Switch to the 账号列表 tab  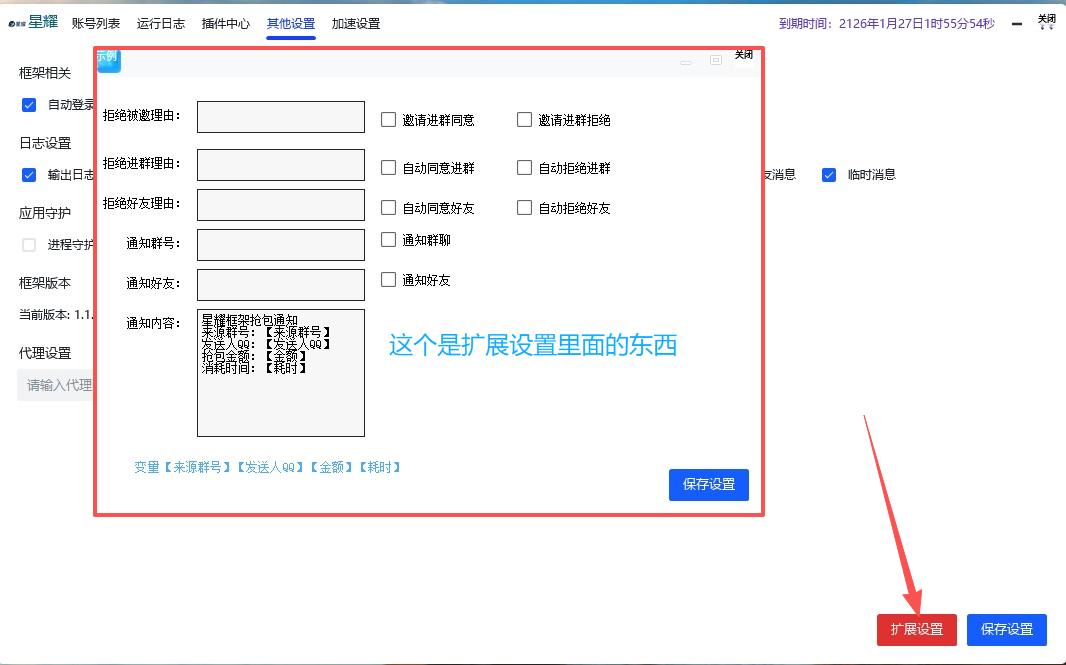click(x=96, y=22)
